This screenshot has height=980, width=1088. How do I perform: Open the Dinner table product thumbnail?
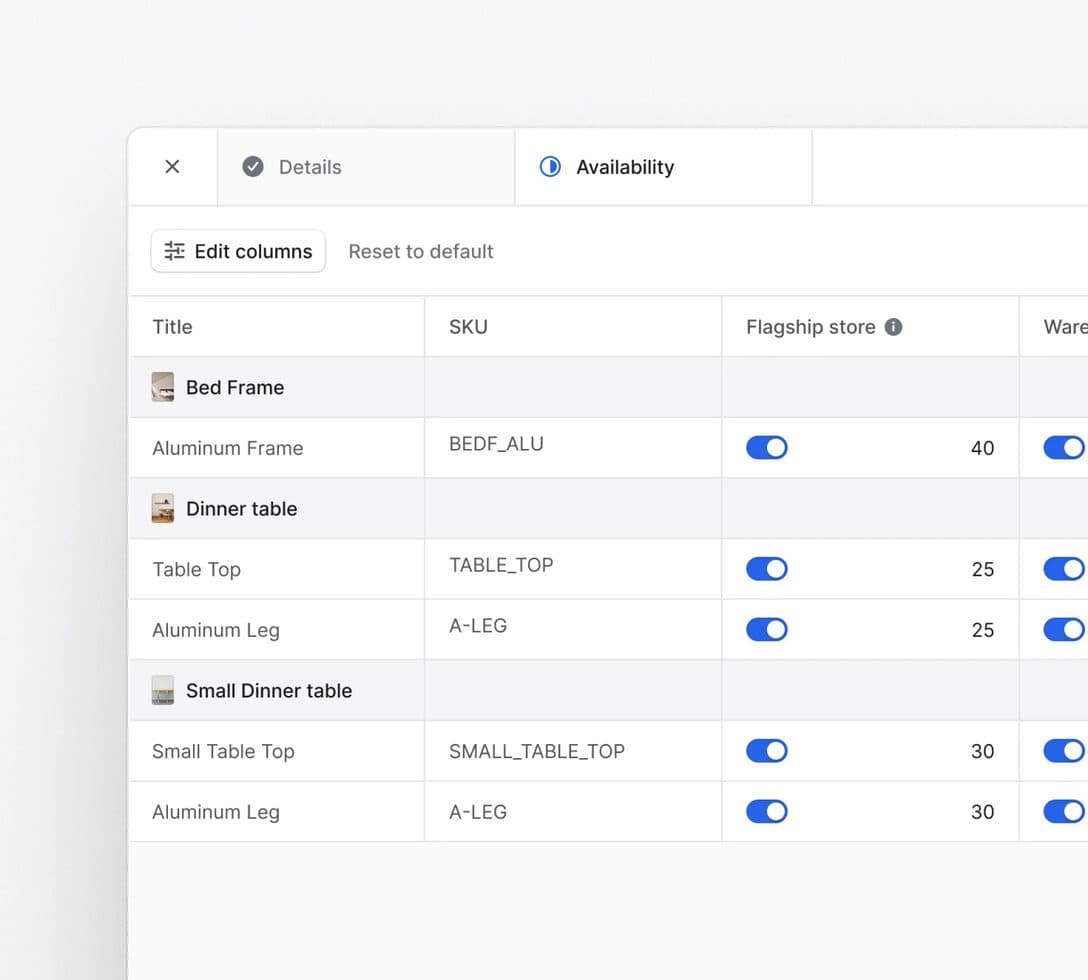point(163,509)
